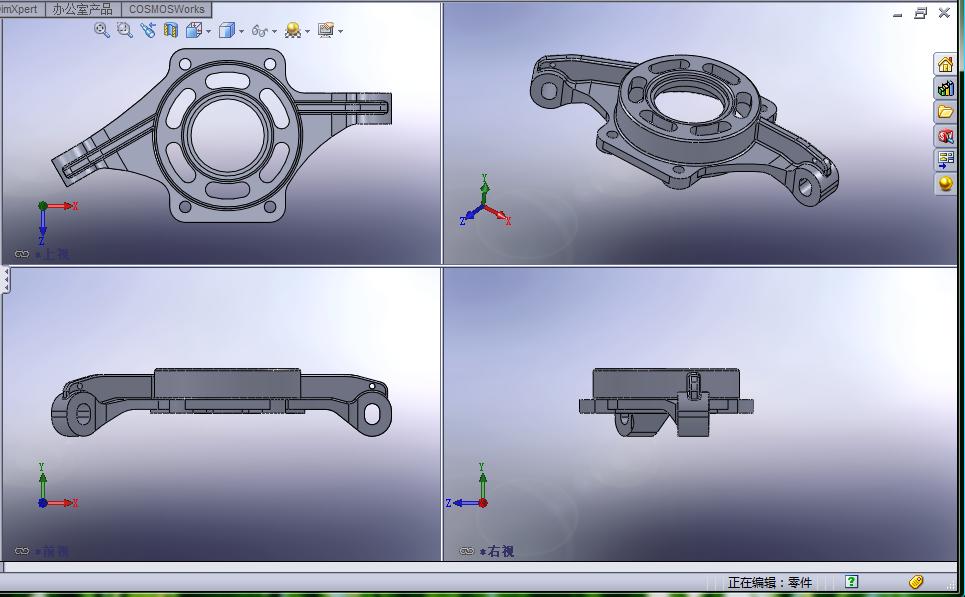965x597 pixels.
Task: Click the panel flyout handle on left edge
Action: coord(5,280)
